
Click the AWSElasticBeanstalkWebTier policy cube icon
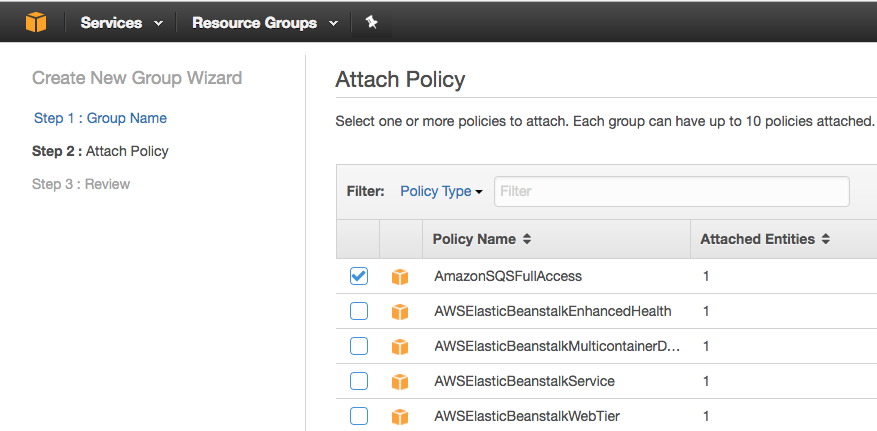coord(400,416)
